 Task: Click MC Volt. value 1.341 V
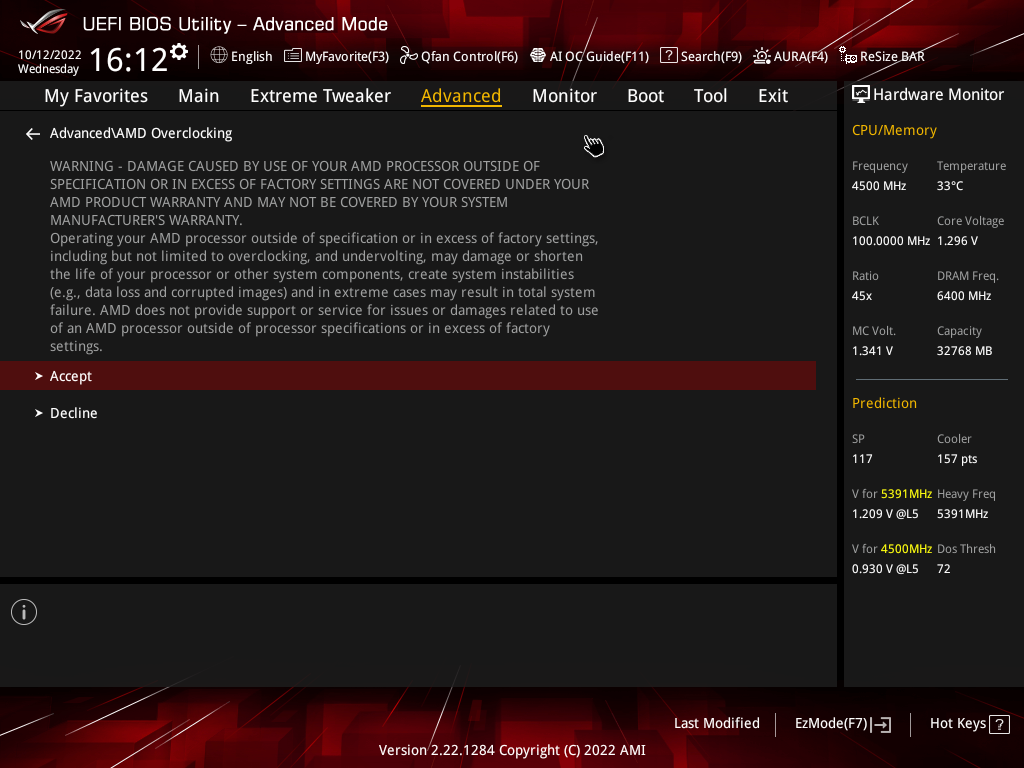click(872, 351)
